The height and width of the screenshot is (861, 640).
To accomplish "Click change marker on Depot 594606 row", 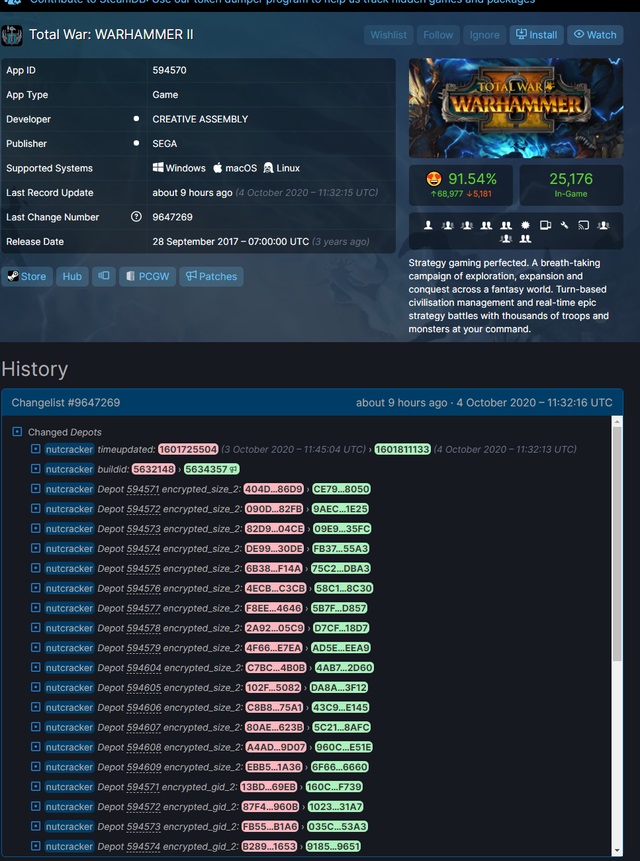I will (x=36, y=707).
